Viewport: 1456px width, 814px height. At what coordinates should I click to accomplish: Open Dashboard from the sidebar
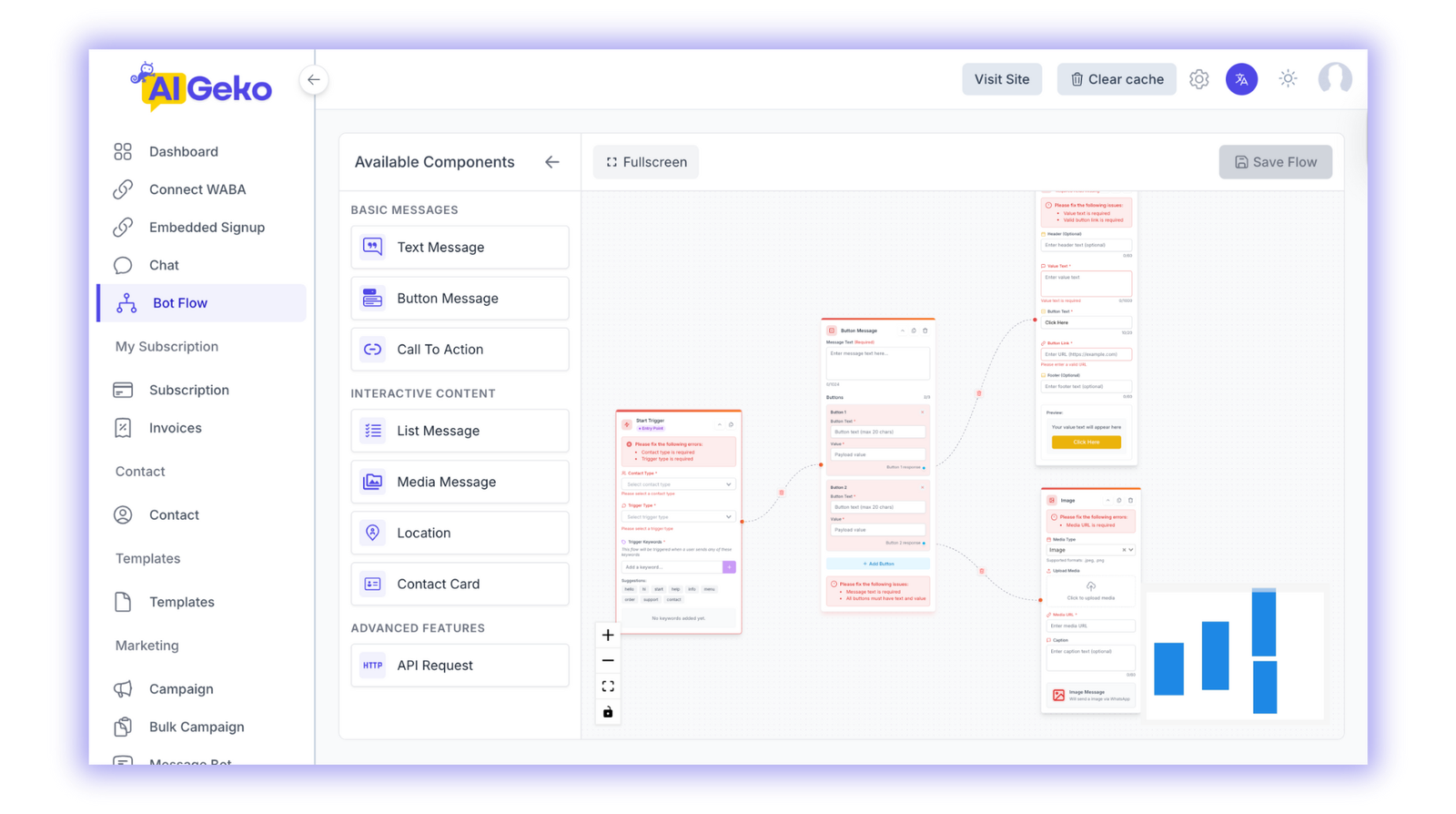click(x=183, y=151)
